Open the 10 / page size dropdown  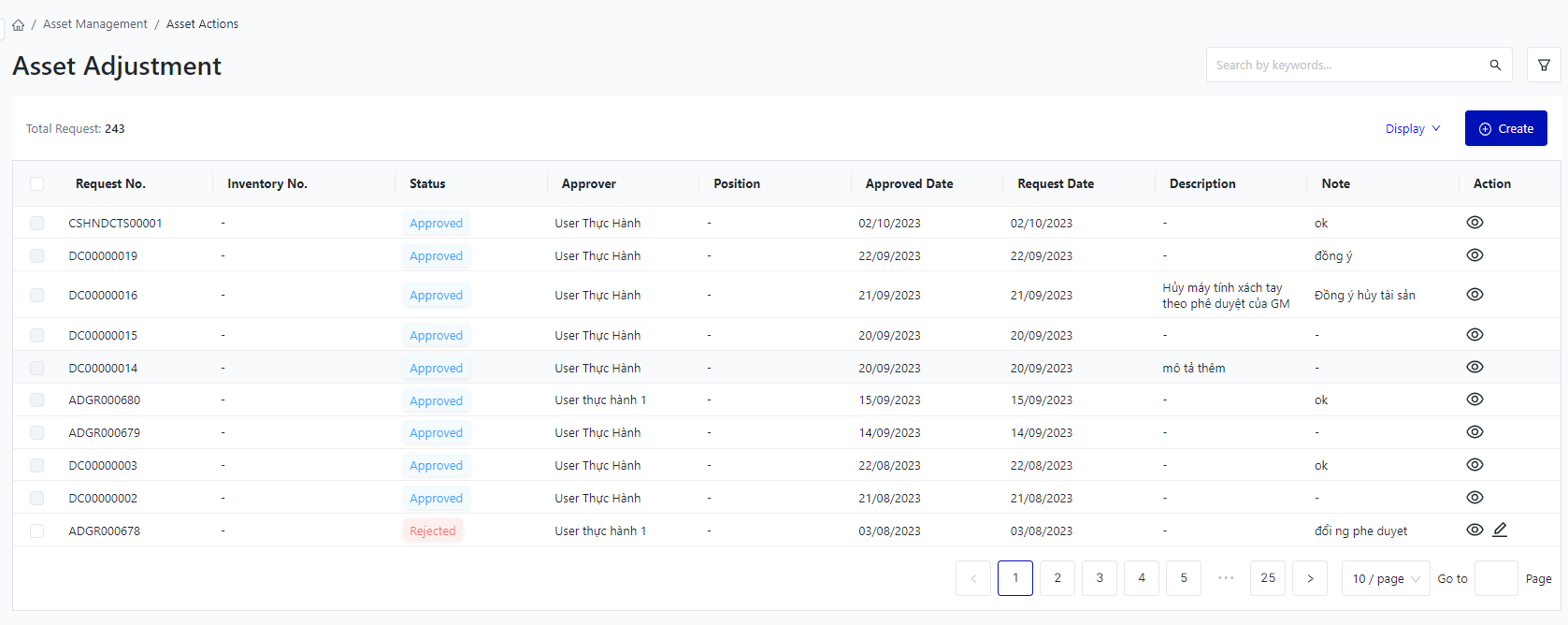point(1385,578)
